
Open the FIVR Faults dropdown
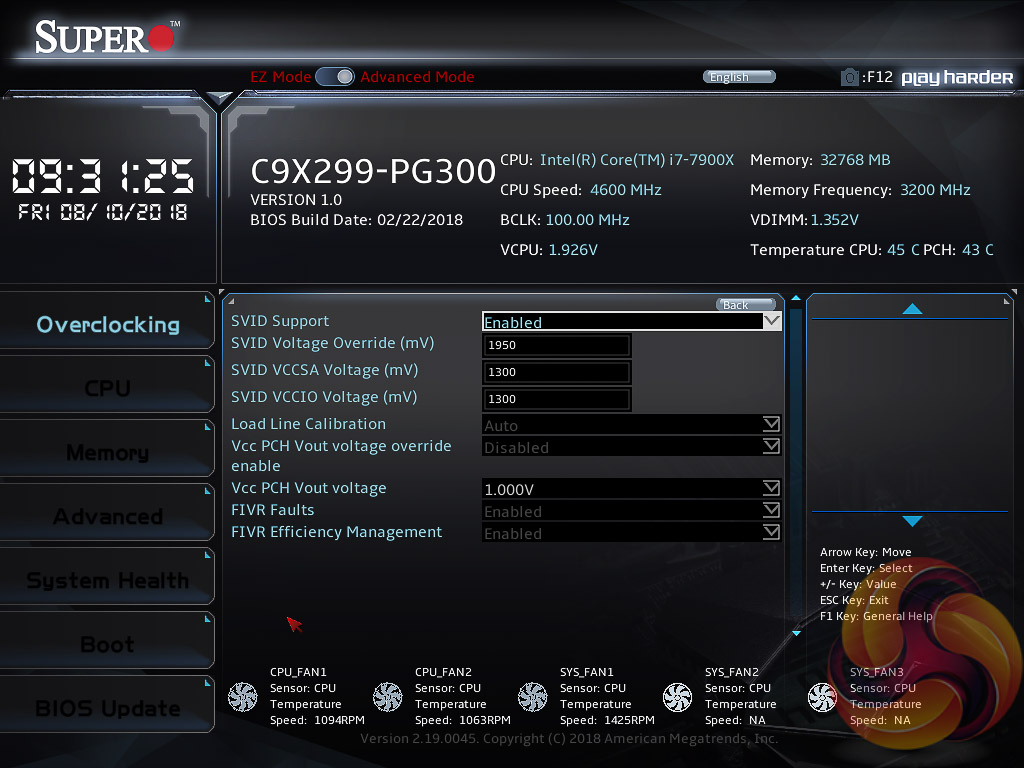(632, 511)
